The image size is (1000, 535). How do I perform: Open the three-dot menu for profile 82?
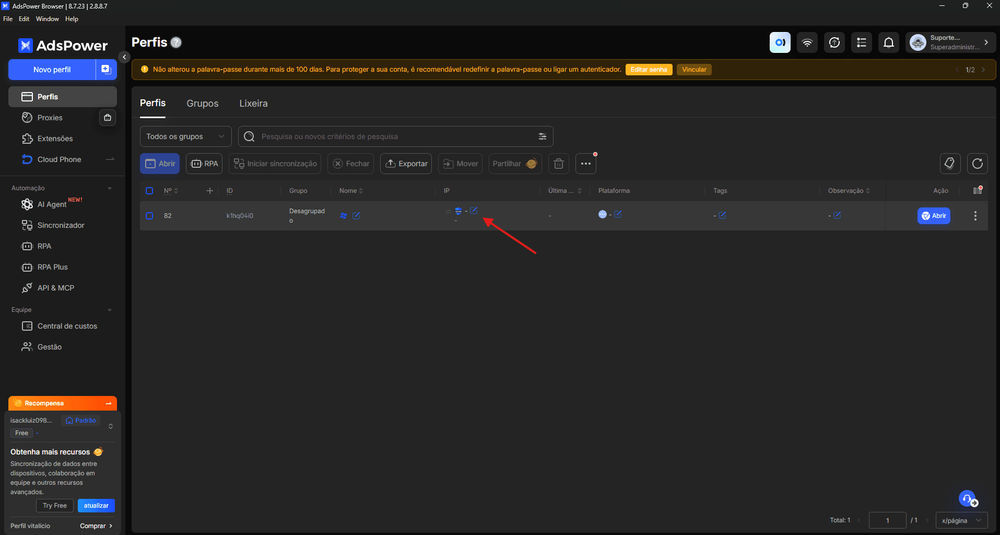point(975,216)
